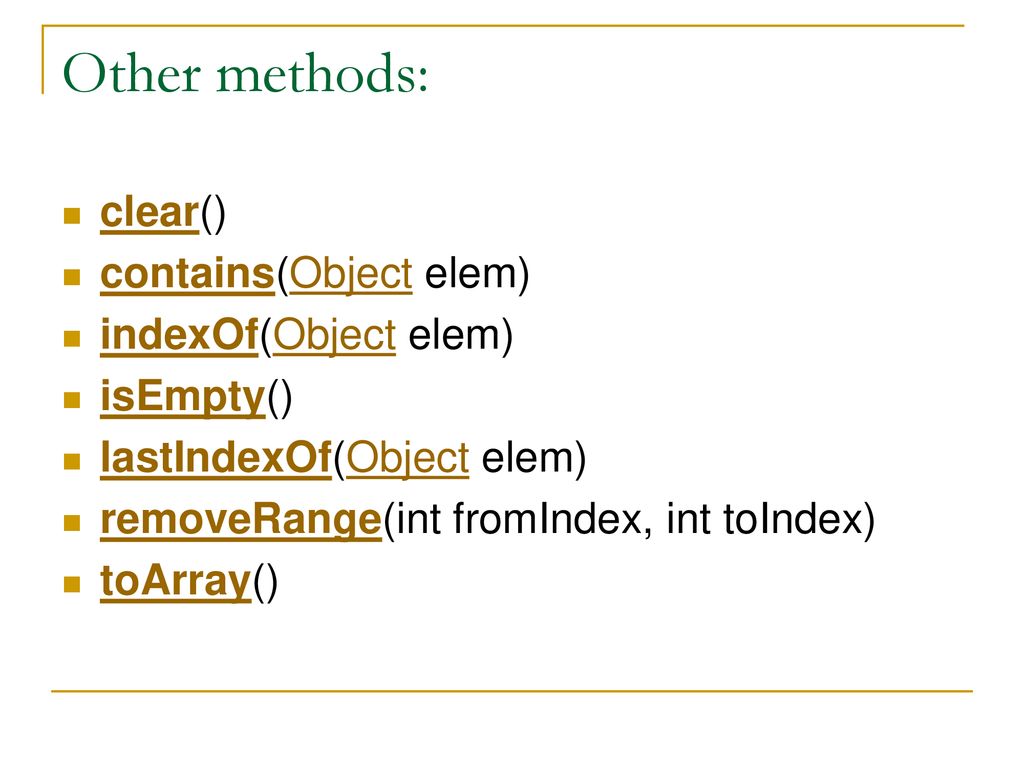
Task: Open the lastIndexOf method link
Action: click(216, 458)
